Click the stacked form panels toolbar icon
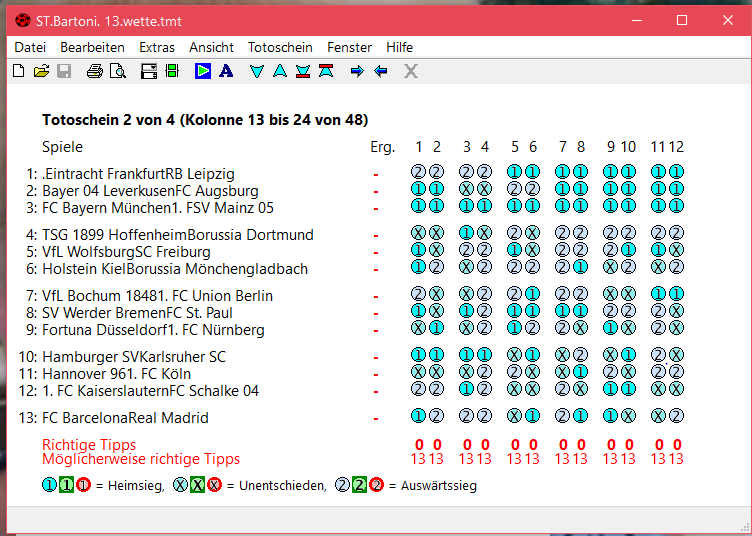 point(149,71)
